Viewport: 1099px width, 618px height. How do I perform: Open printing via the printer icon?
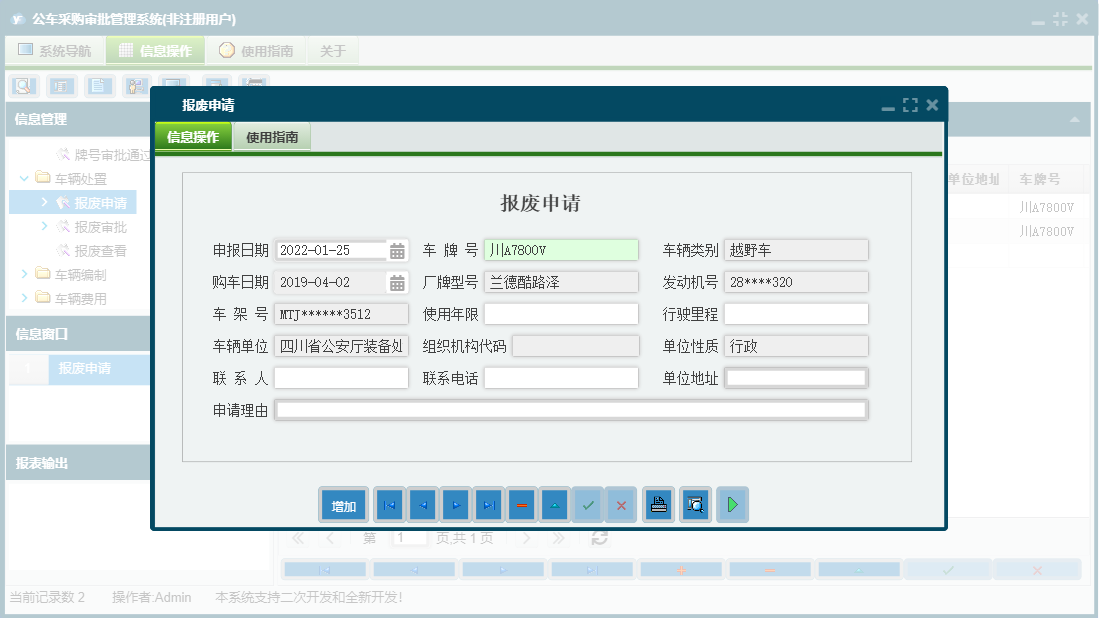(x=657, y=505)
